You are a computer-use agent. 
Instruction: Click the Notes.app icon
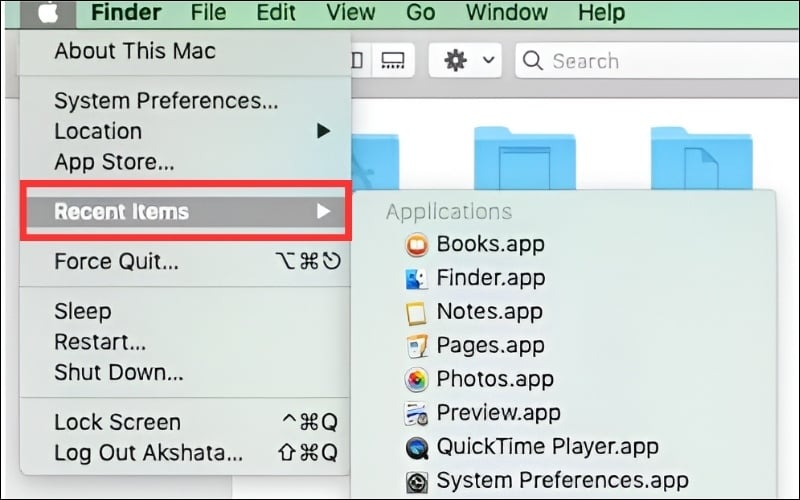click(x=416, y=312)
